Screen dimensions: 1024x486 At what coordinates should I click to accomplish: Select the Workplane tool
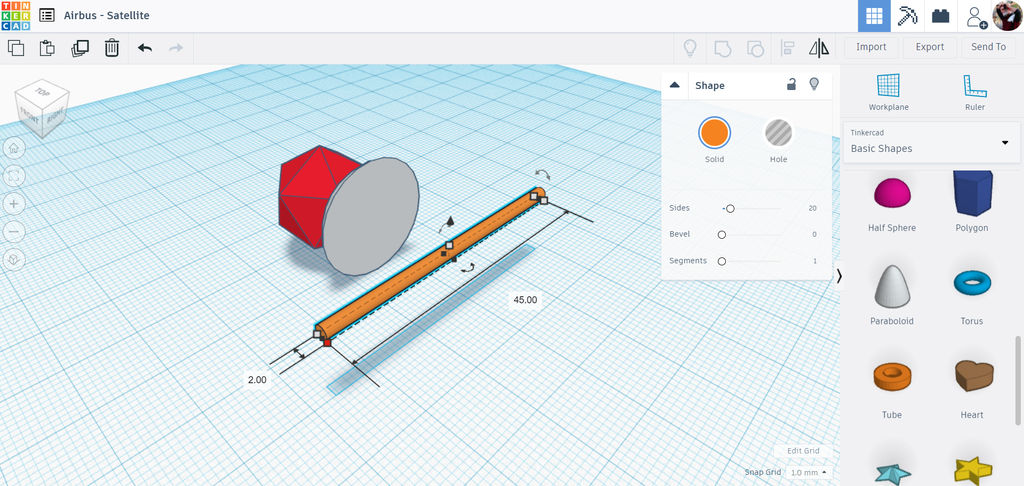(888, 92)
